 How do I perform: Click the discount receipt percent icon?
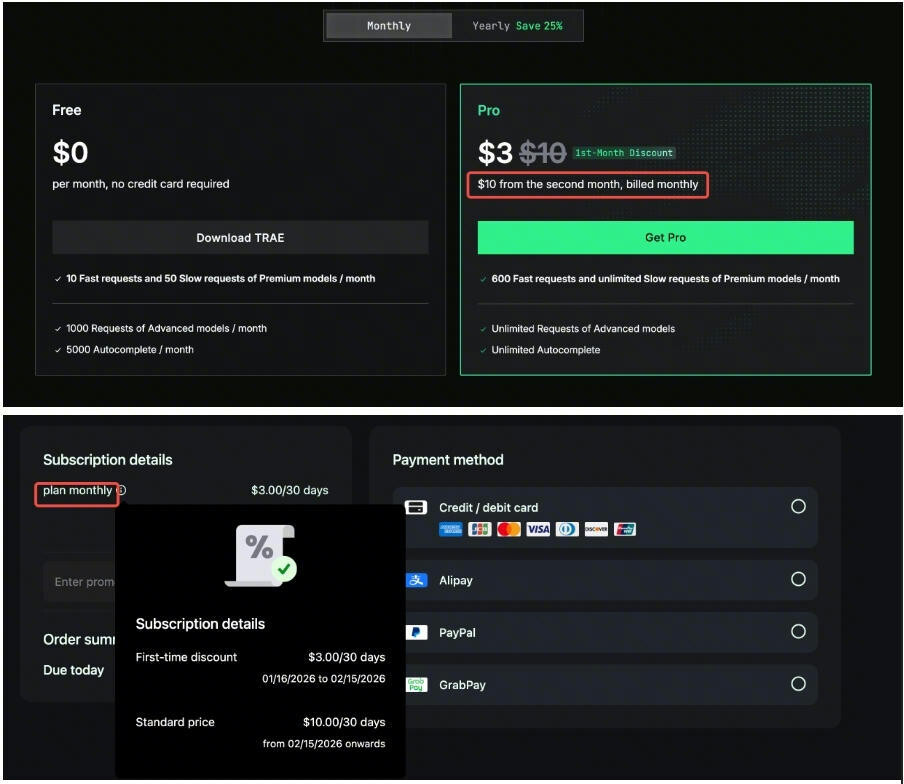coord(261,555)
